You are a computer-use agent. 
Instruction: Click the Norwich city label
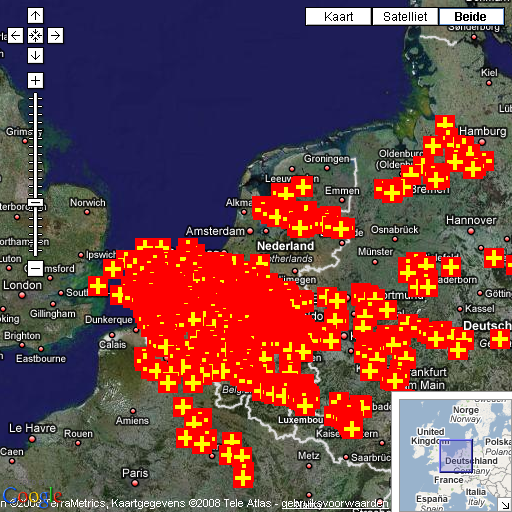point(88,203)
